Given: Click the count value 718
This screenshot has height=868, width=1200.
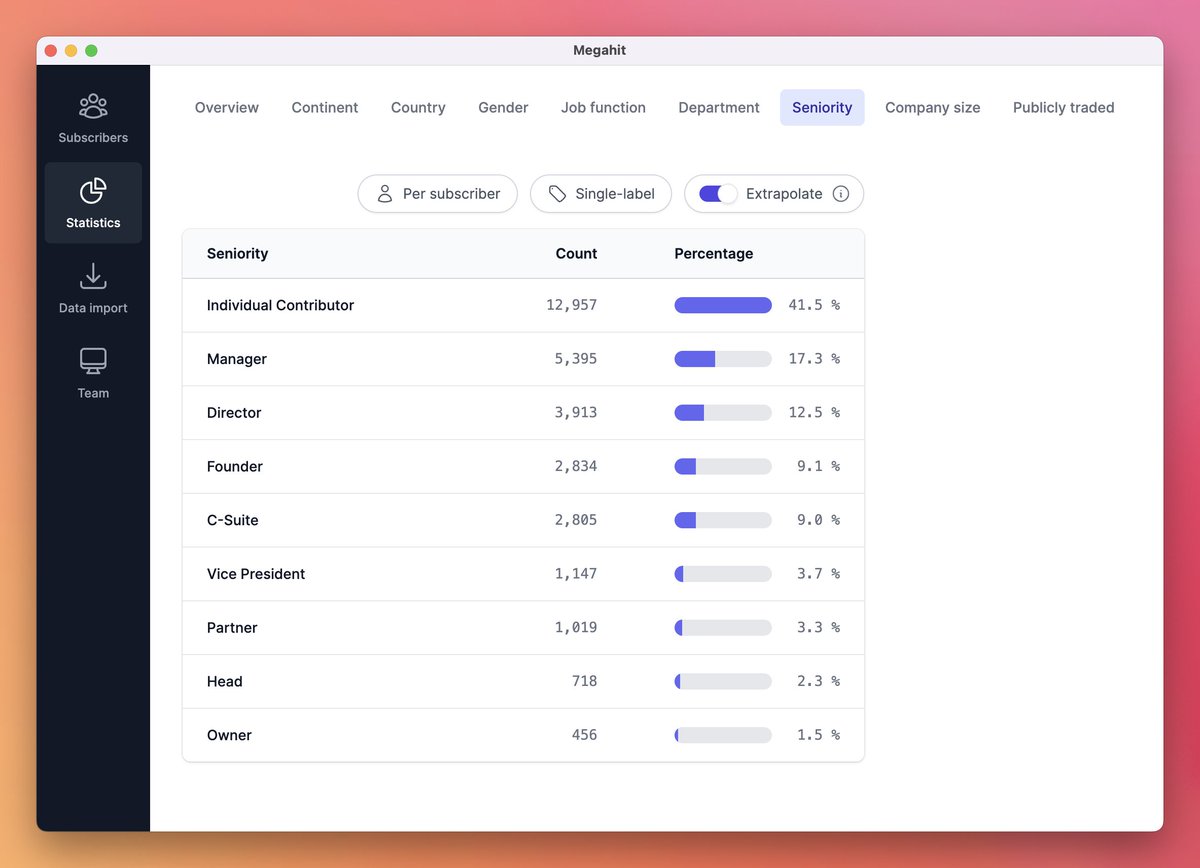Looking at the screenshot, I should coord(585,682).
